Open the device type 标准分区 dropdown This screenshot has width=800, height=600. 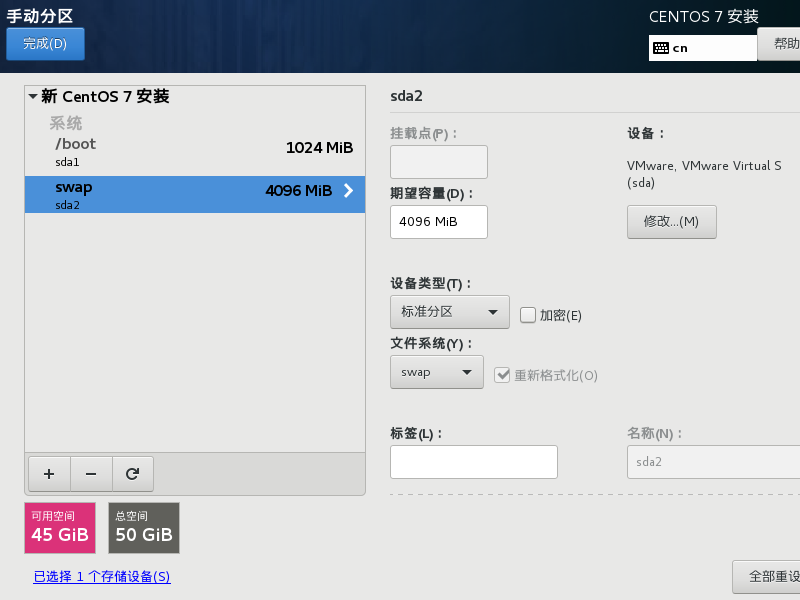click(x=449, y=312)
